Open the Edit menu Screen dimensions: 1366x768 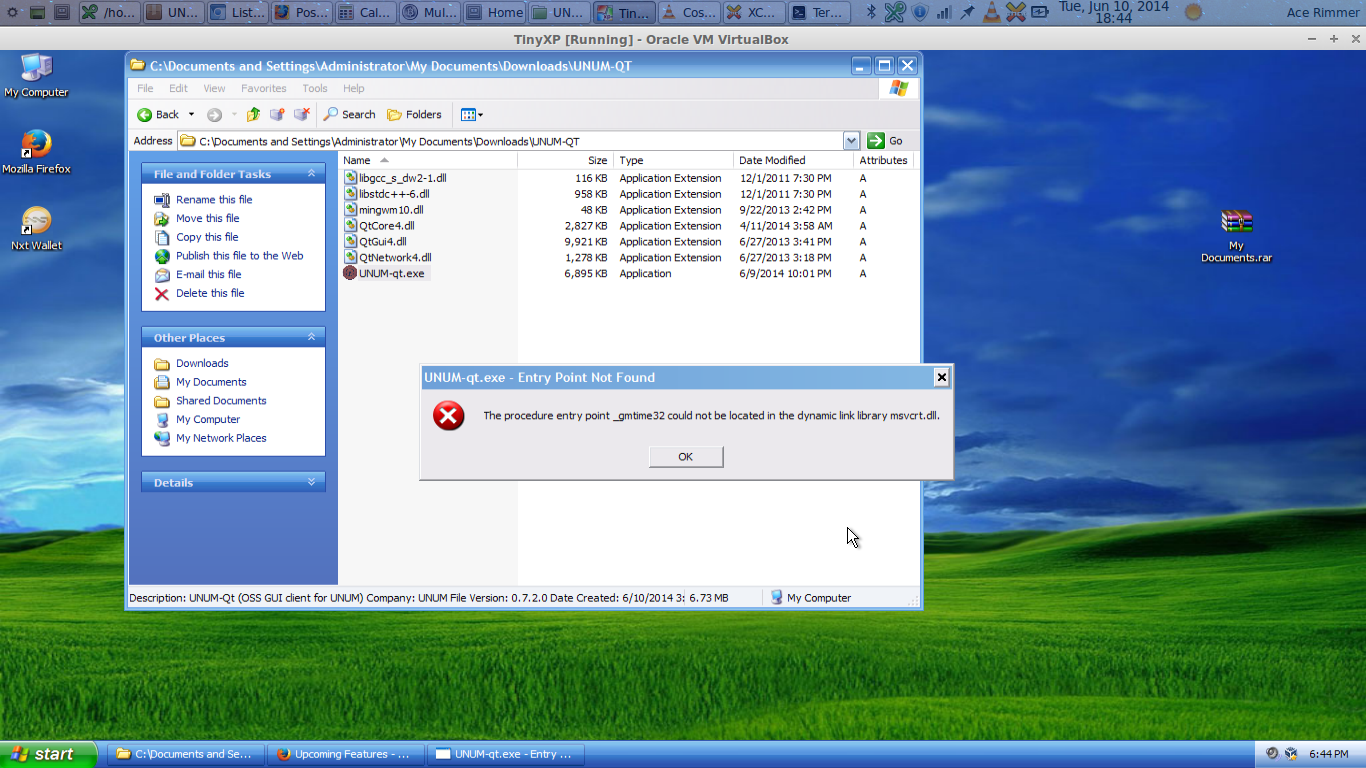tap(178, 88)
